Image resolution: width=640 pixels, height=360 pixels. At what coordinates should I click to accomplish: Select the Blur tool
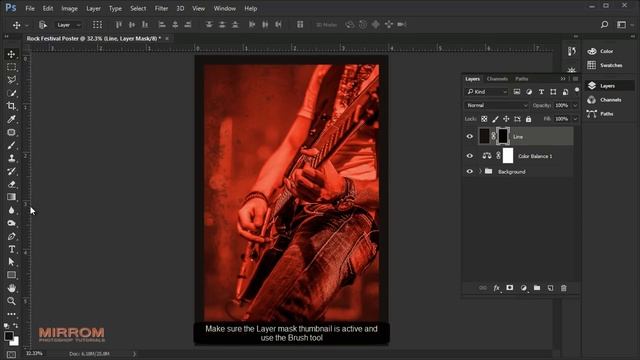11,210
